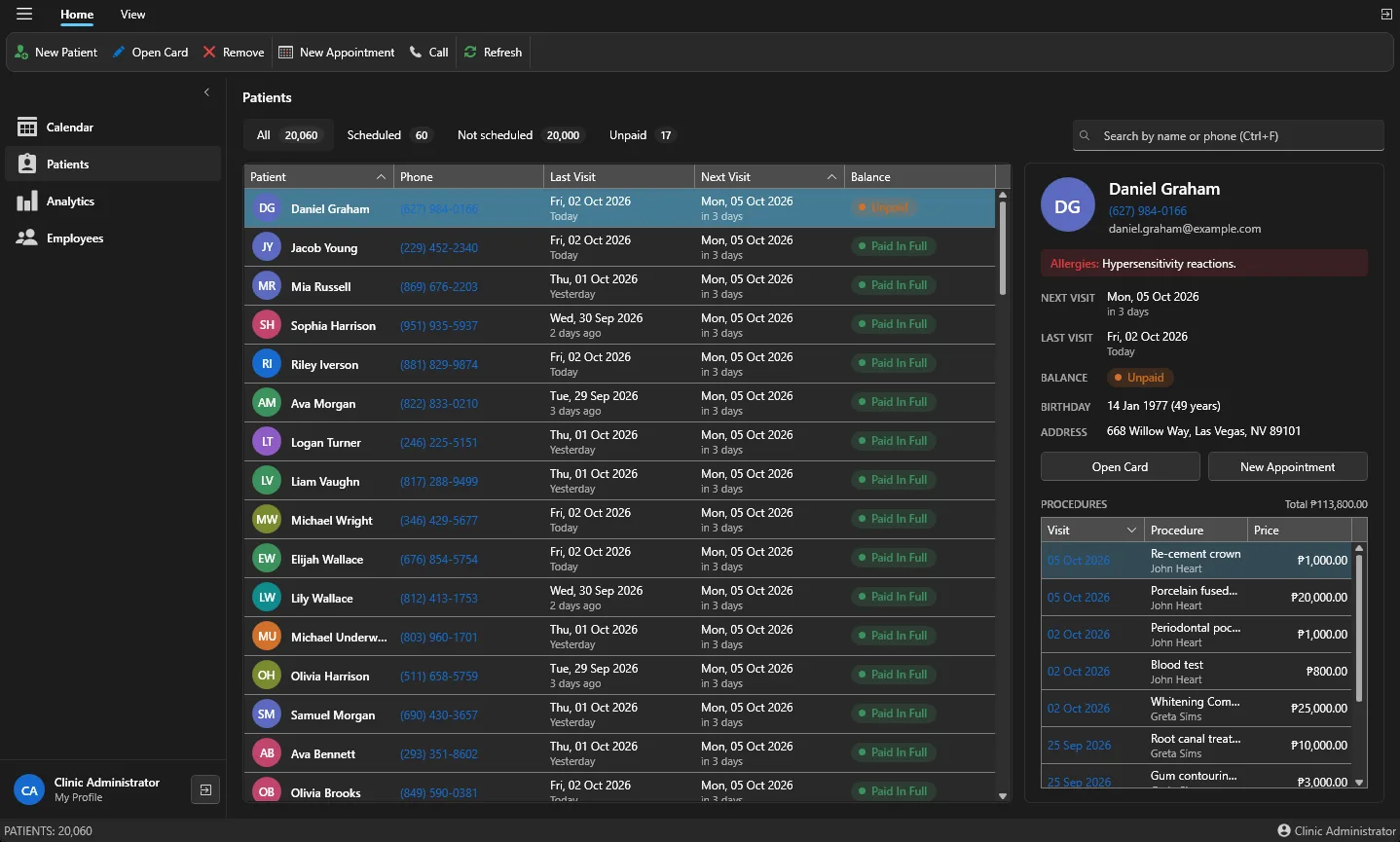
Task: Refresh the patients list
Action: coord(494,53)
